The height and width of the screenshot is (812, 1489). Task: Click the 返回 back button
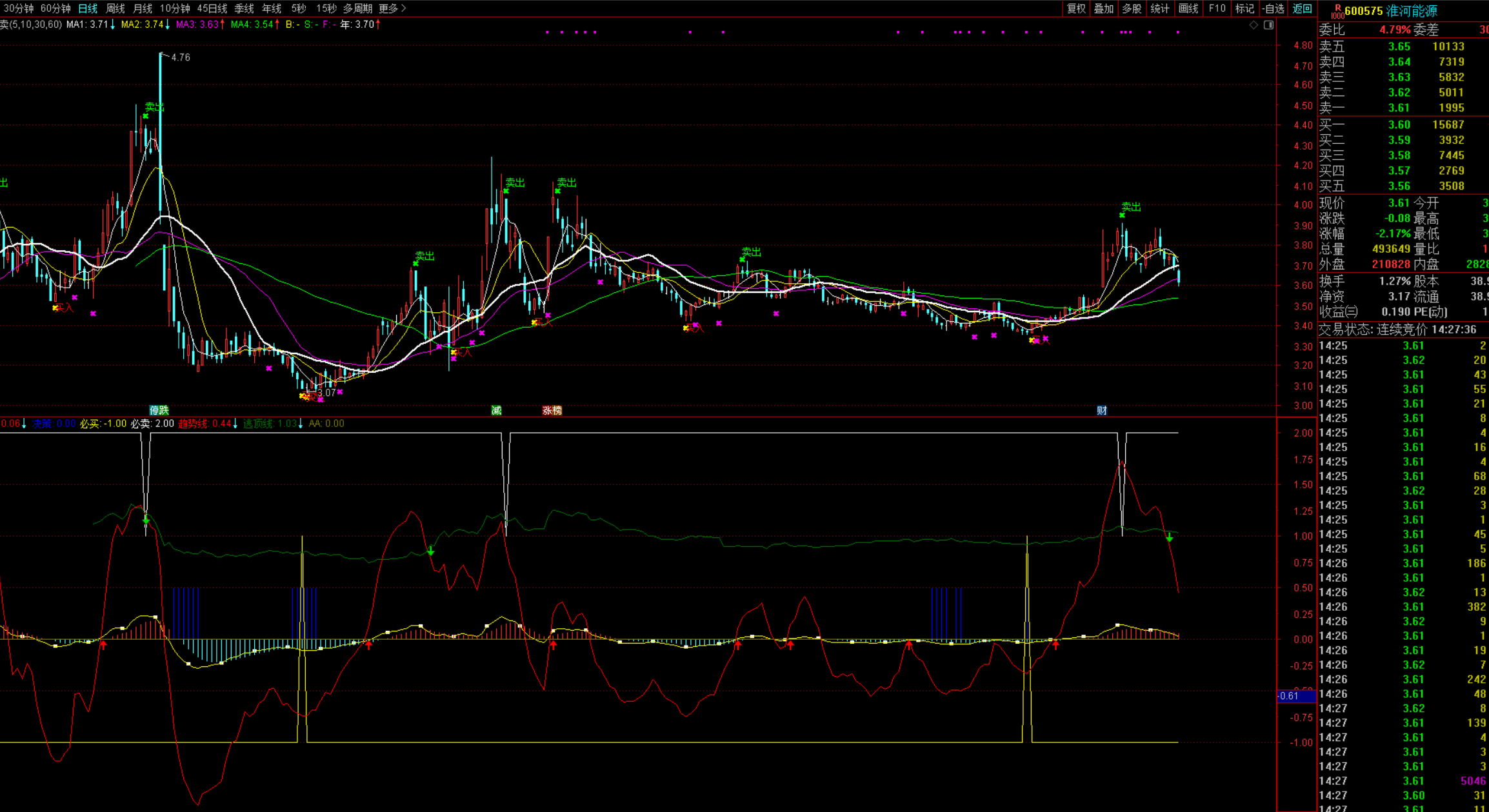point(1302,8)
